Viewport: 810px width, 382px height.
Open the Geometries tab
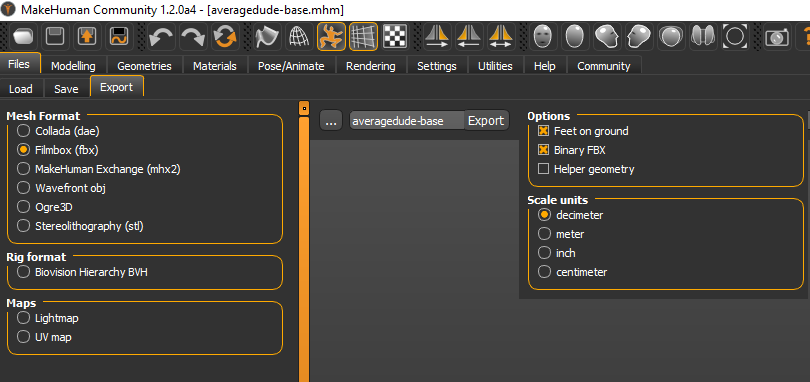tap(144, 66)
